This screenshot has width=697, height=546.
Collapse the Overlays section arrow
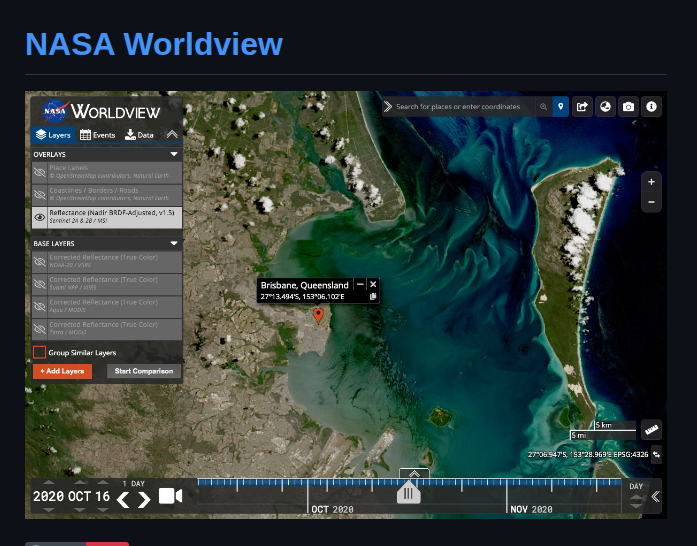174,154
